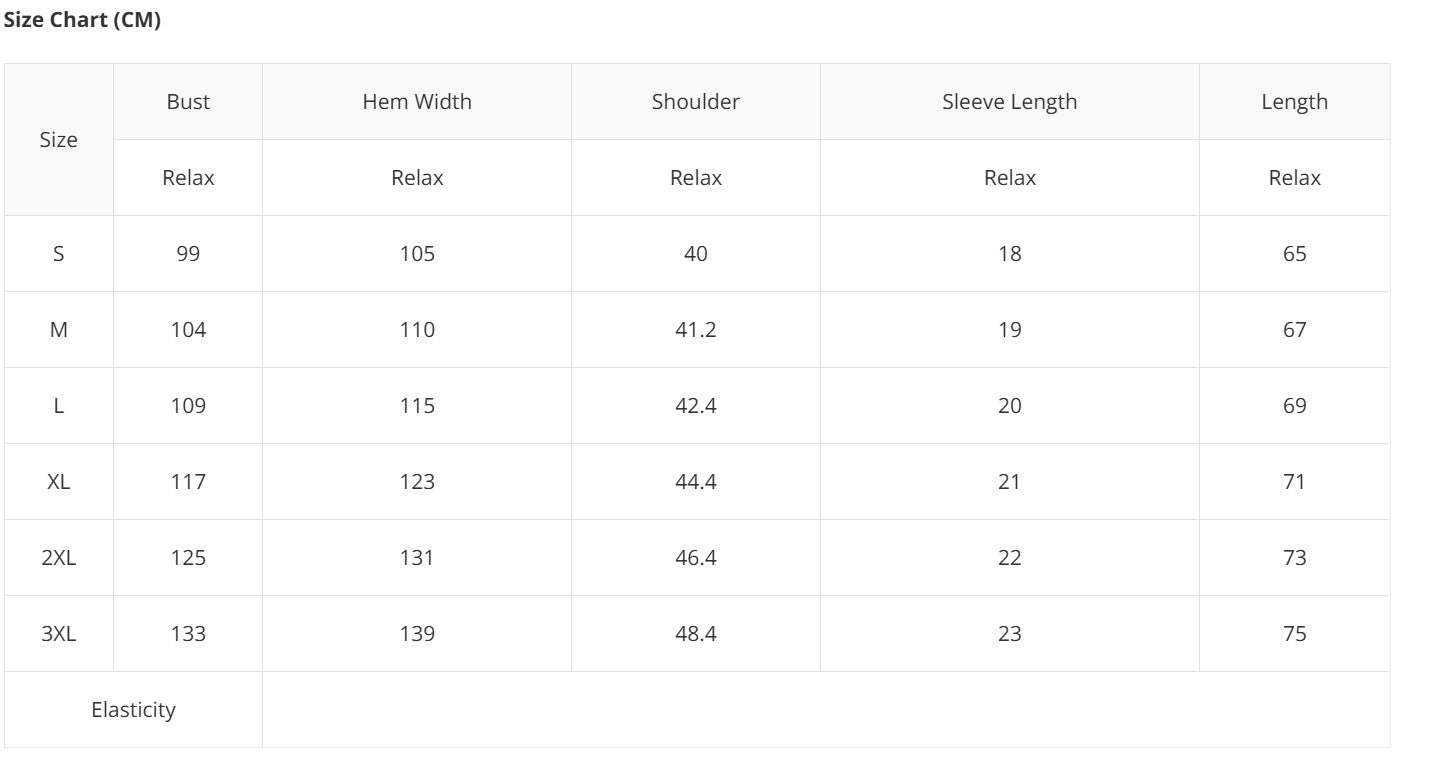Click the Size column header cell
This screenshot has width=1435, height=760.
point(59,140)
